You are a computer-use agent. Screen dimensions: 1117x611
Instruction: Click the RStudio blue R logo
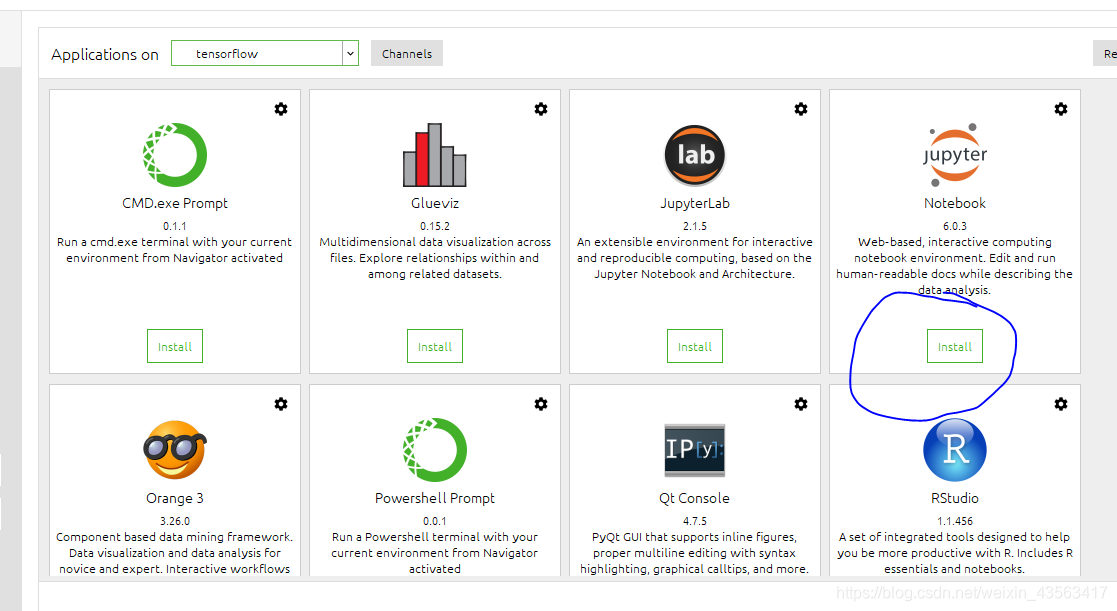[x=955, y=449]
